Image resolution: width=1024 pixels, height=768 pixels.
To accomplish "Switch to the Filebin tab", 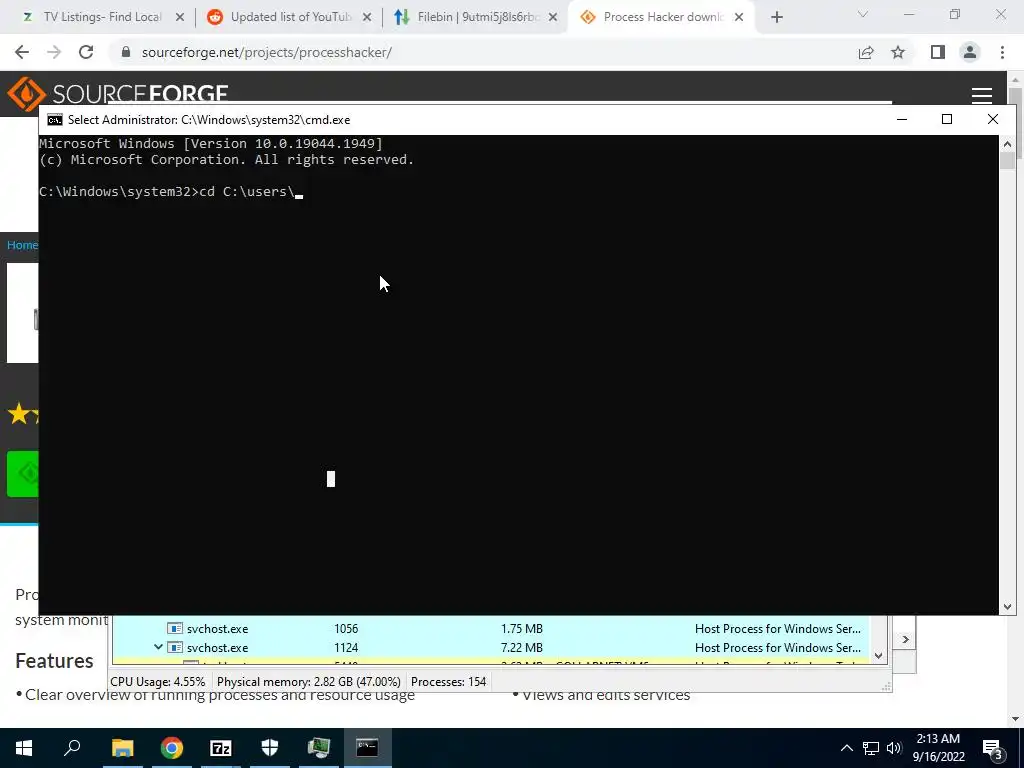I will click(x=475, y=17).
